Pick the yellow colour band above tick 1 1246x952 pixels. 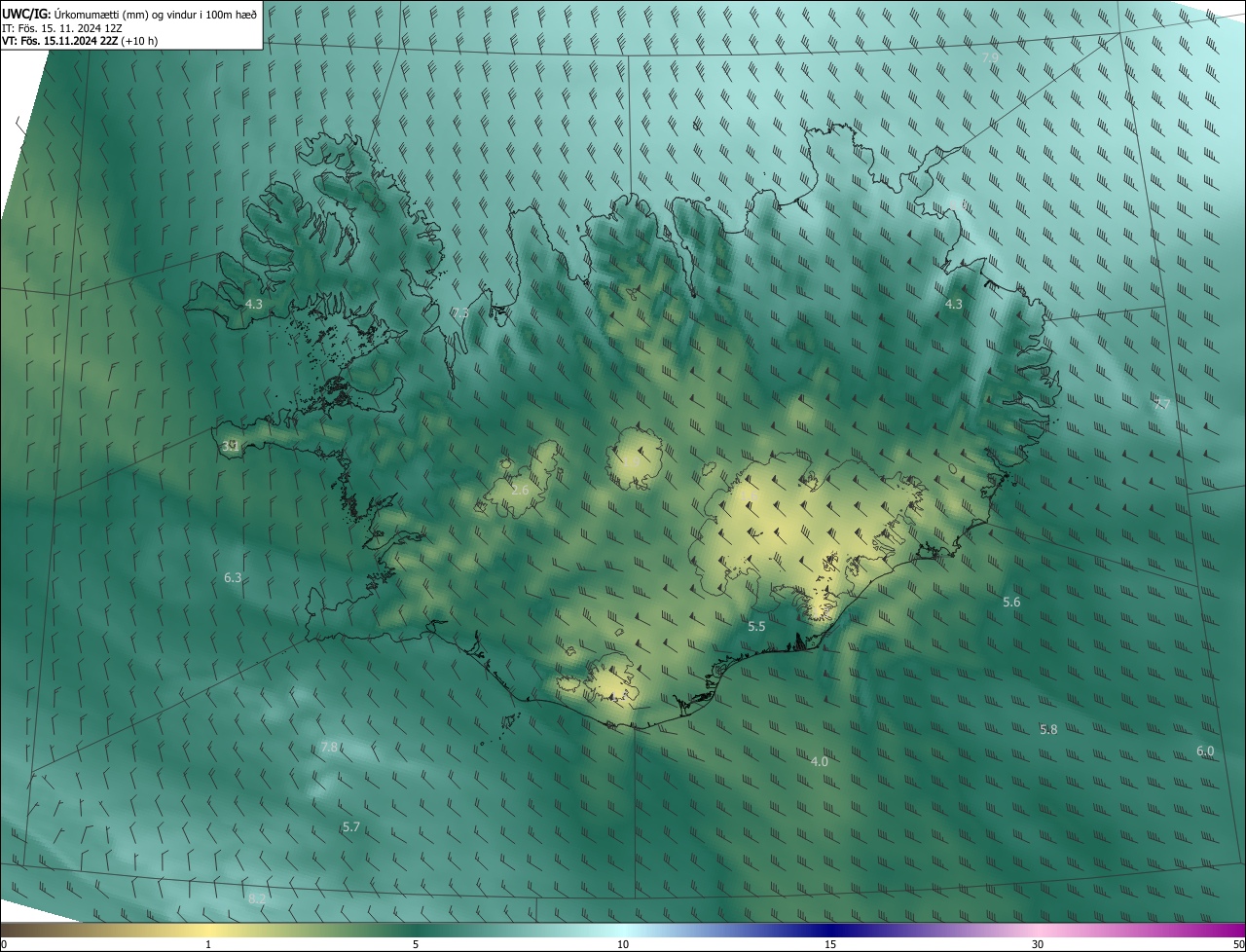pyautogui.click(x=208, y=931)
